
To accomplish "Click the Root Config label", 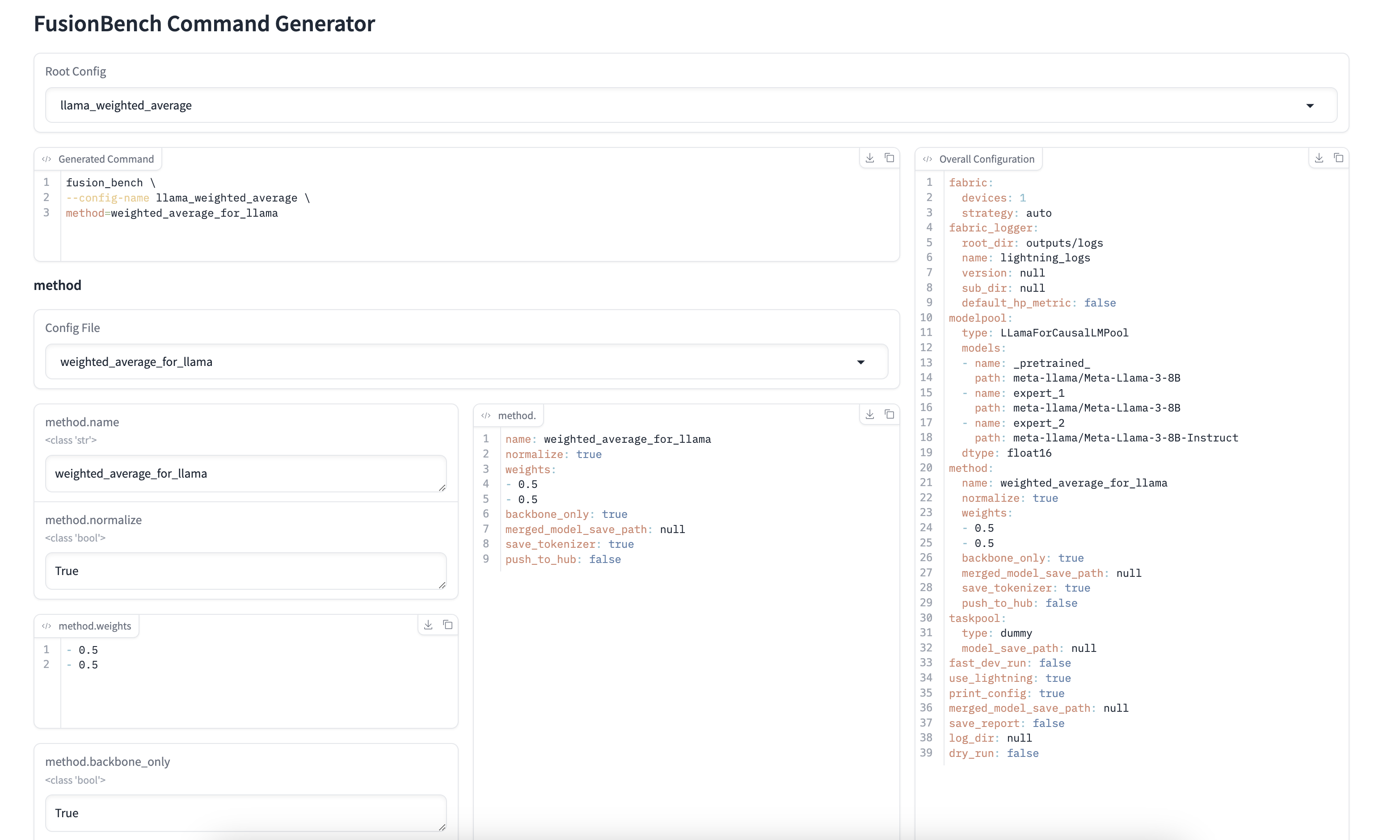I will [76, 71].
